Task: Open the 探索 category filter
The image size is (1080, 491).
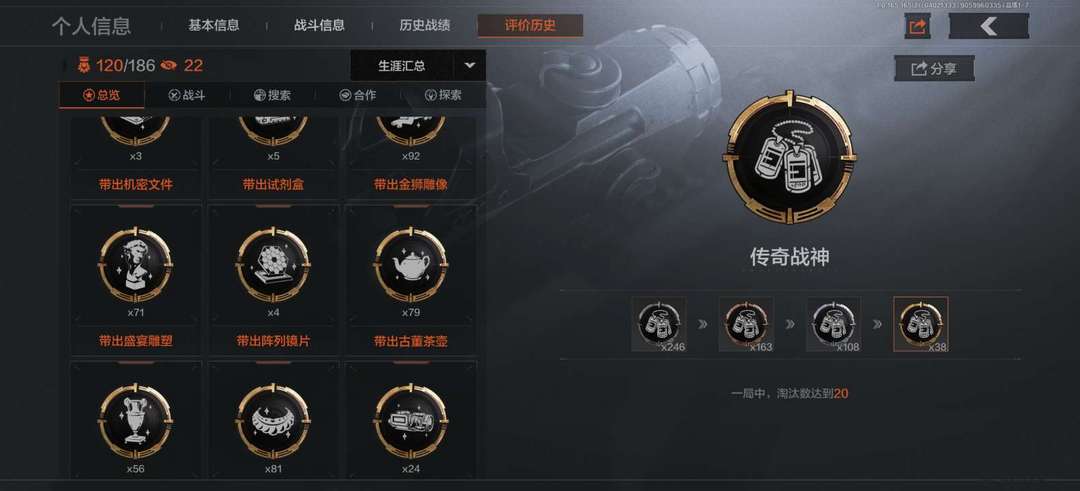Action: pyautogui.click(x=443, y=95)
